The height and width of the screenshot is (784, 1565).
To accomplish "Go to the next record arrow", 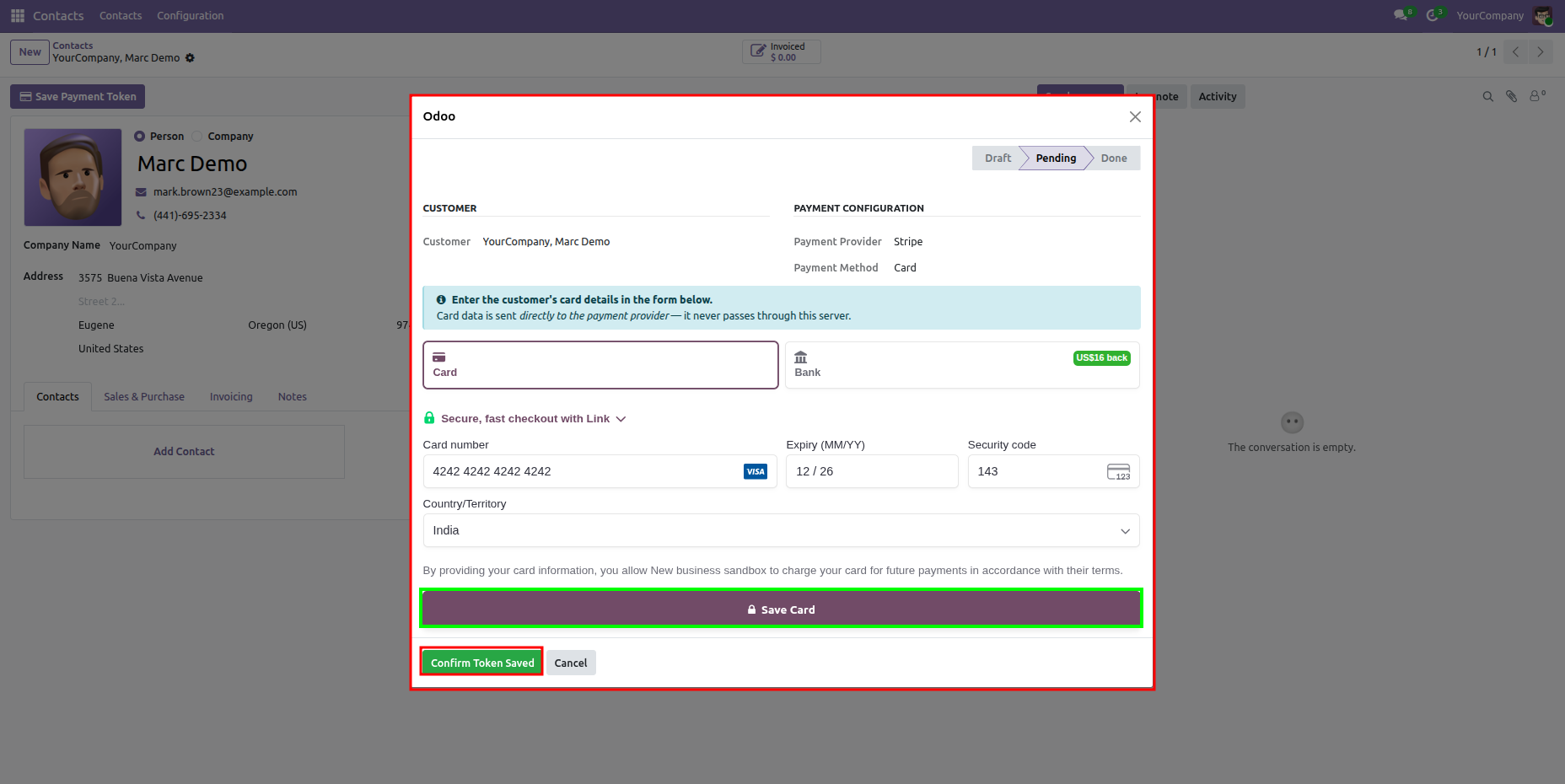I will (1541, 52).
